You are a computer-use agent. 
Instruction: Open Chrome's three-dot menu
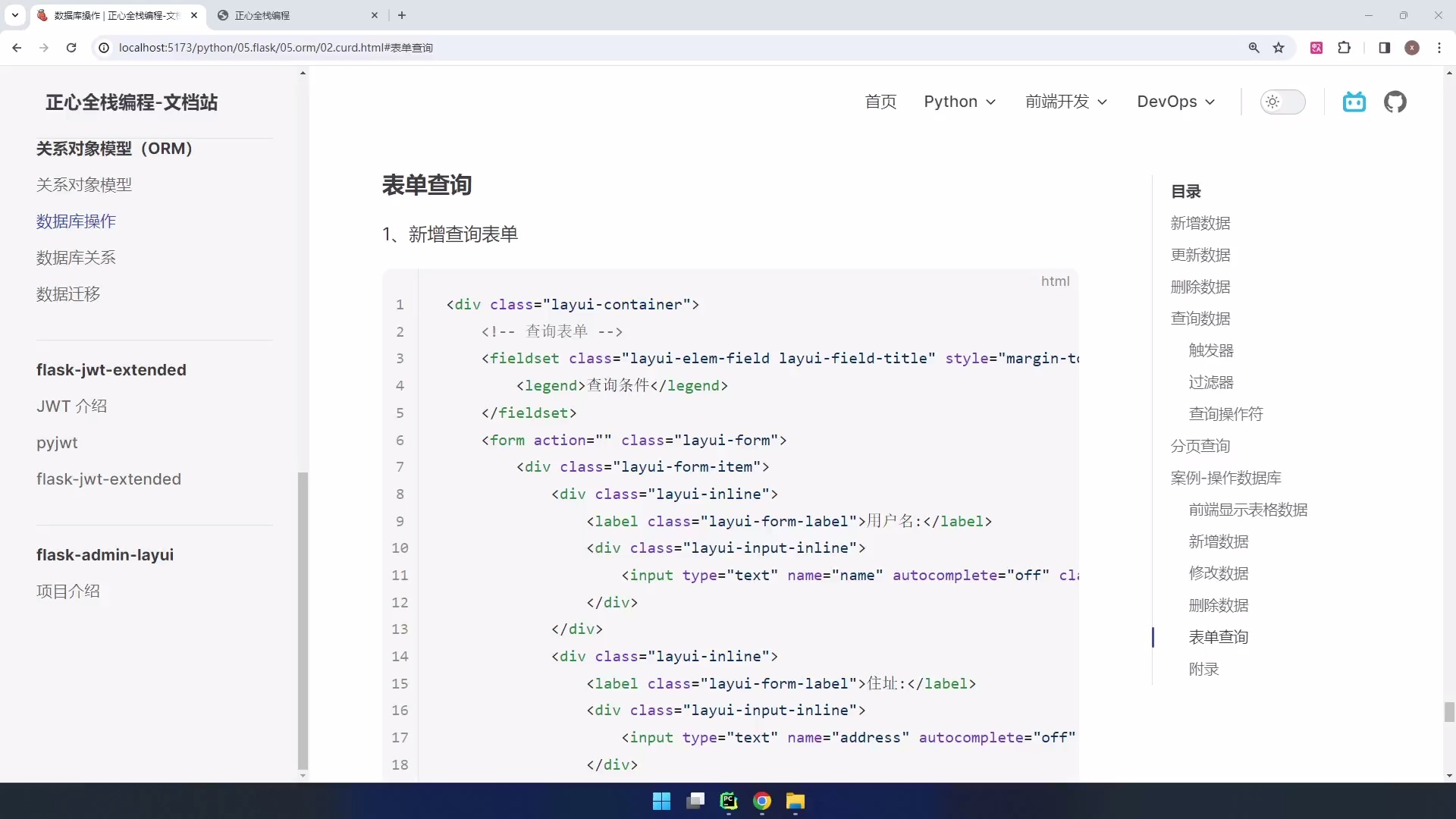click(x=1440, y=47)
